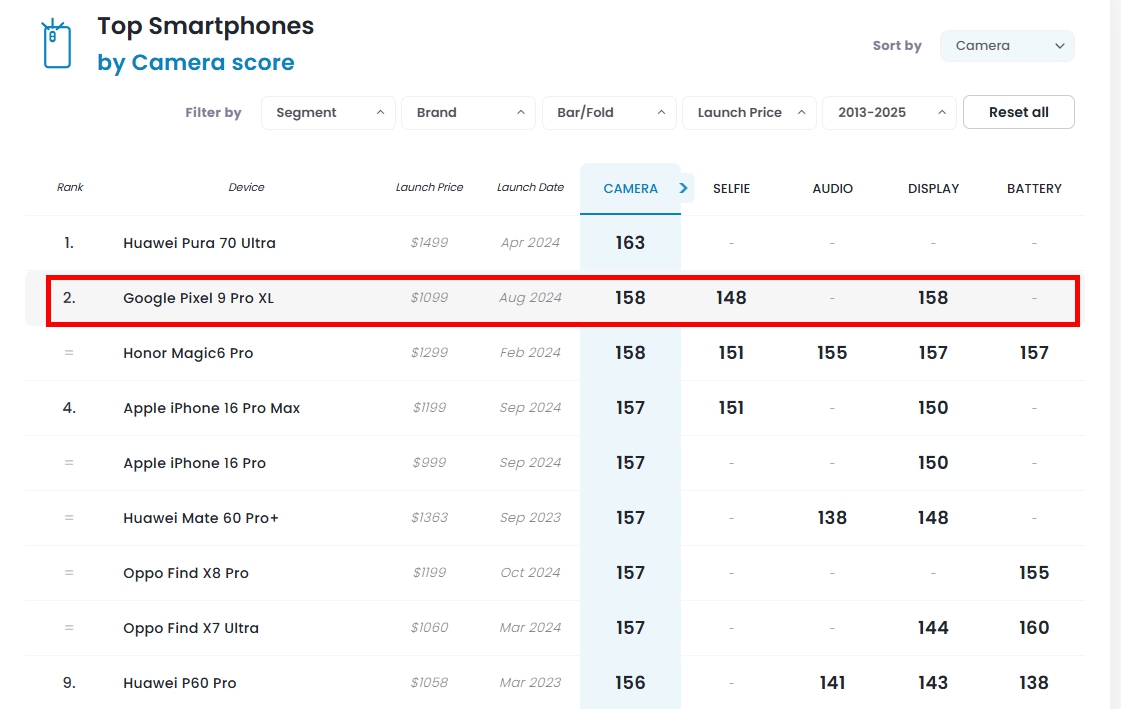Open the Huawei P60 Pro device link
This screenshot has height=709, width=1121.
(x=179, y=683)
